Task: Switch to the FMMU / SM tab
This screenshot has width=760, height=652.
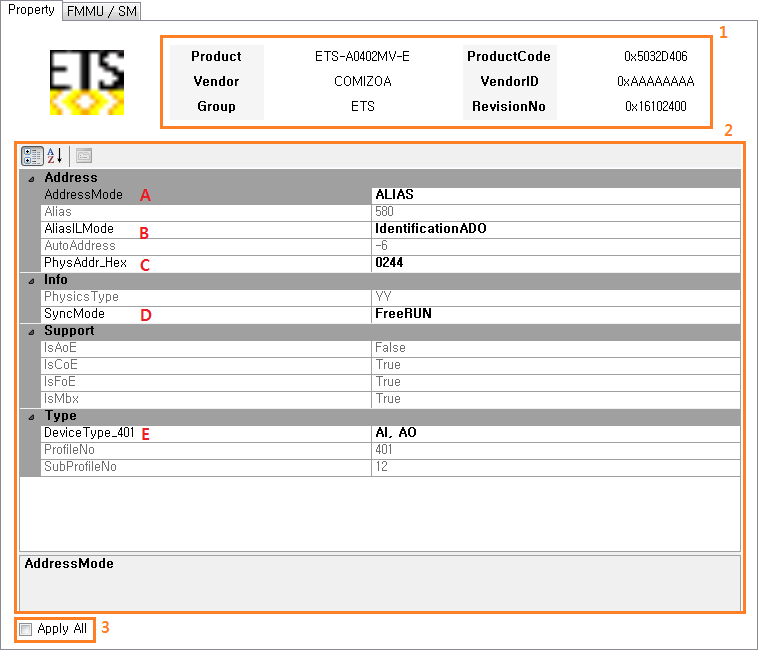Action: pyautogui.click(x=103, y=12)
